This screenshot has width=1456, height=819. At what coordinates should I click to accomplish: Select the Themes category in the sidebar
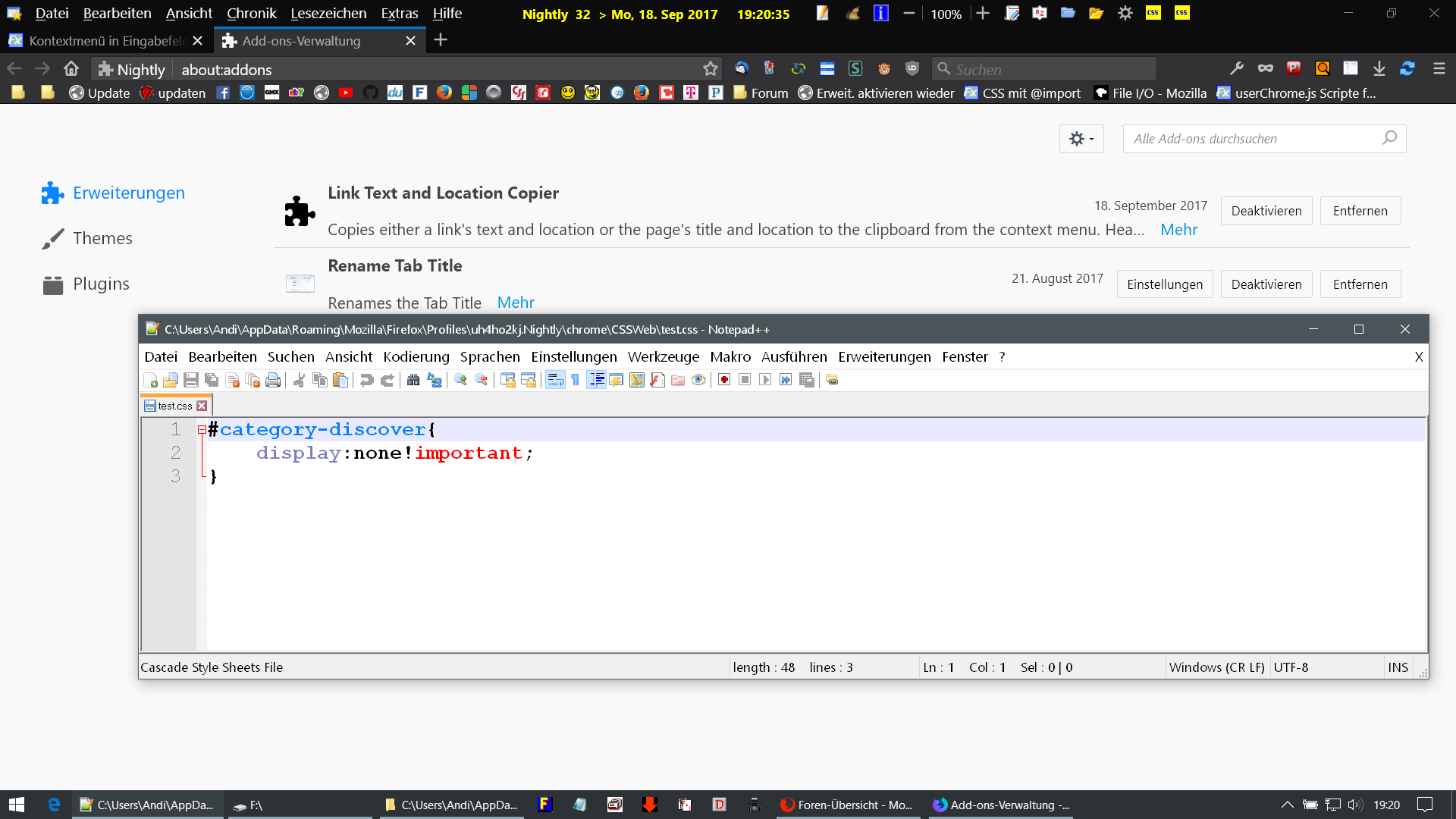pos(102,238)
